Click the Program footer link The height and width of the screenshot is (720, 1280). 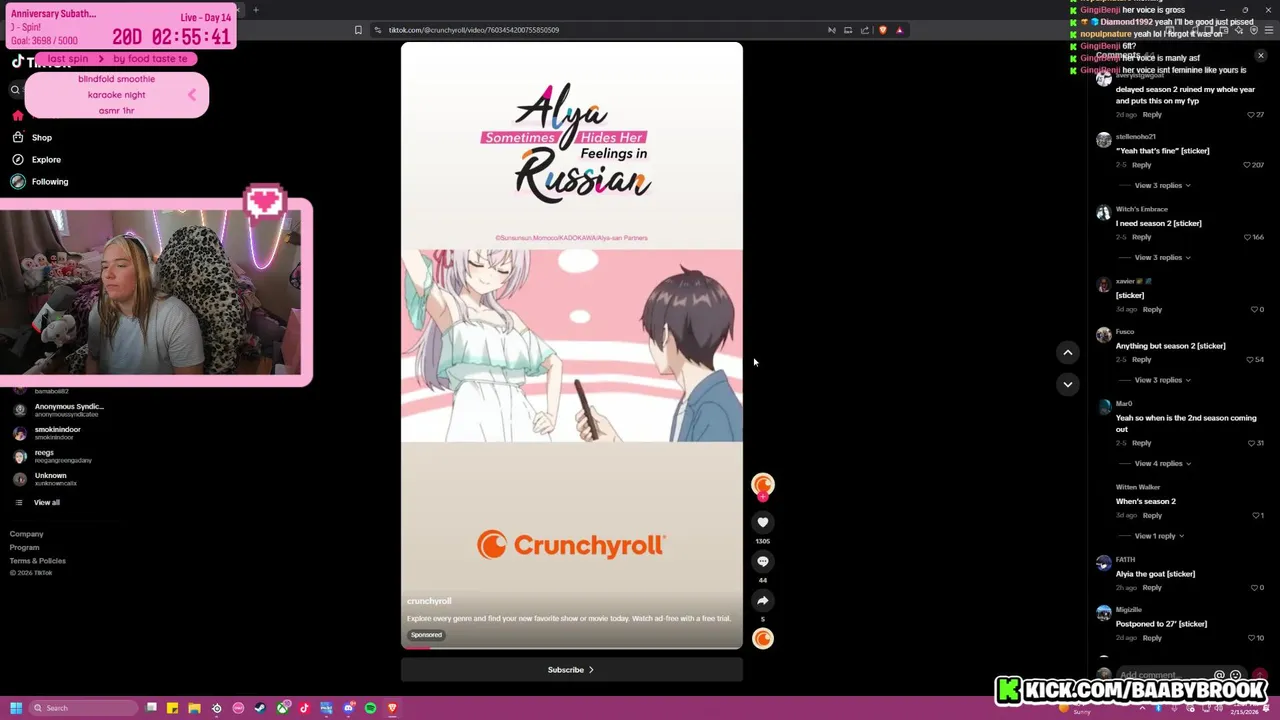tap(24, 547)
